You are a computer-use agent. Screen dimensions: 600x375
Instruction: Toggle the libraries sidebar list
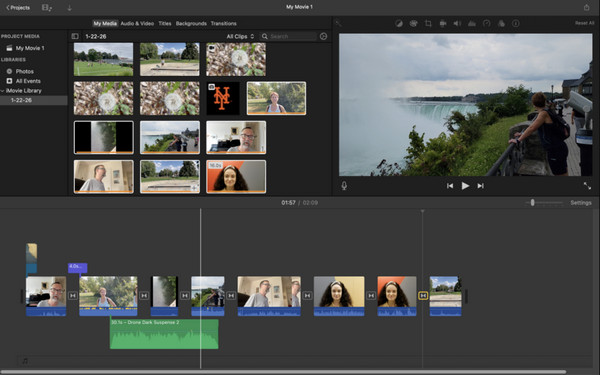click(75, 36)
